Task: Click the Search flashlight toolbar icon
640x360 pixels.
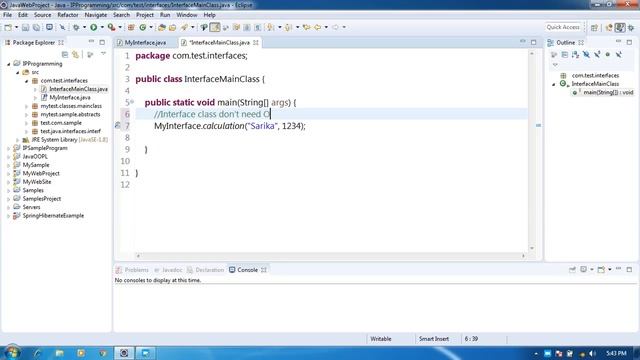Action: pos(184,27)
